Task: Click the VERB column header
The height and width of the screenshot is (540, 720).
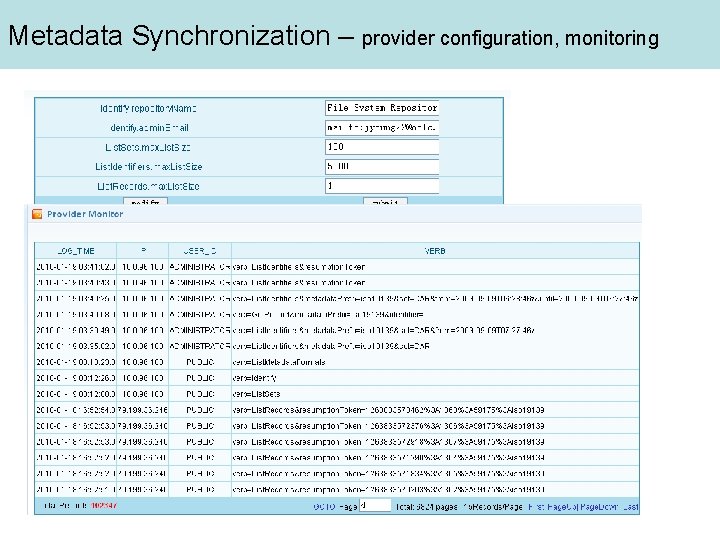Action: (435, 251)
